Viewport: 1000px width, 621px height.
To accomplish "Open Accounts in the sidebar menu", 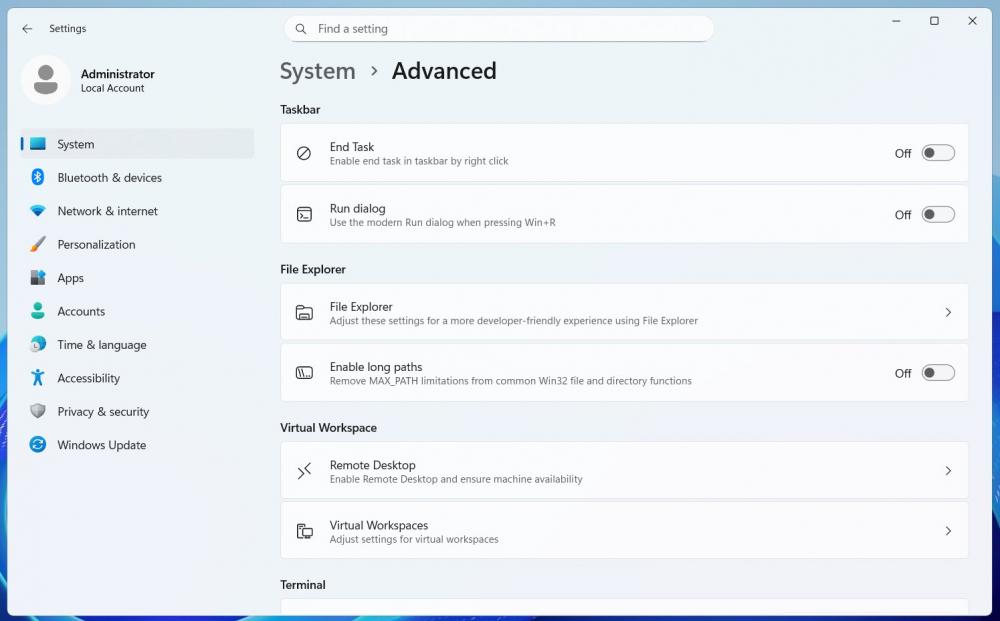I will pos(81,311).
